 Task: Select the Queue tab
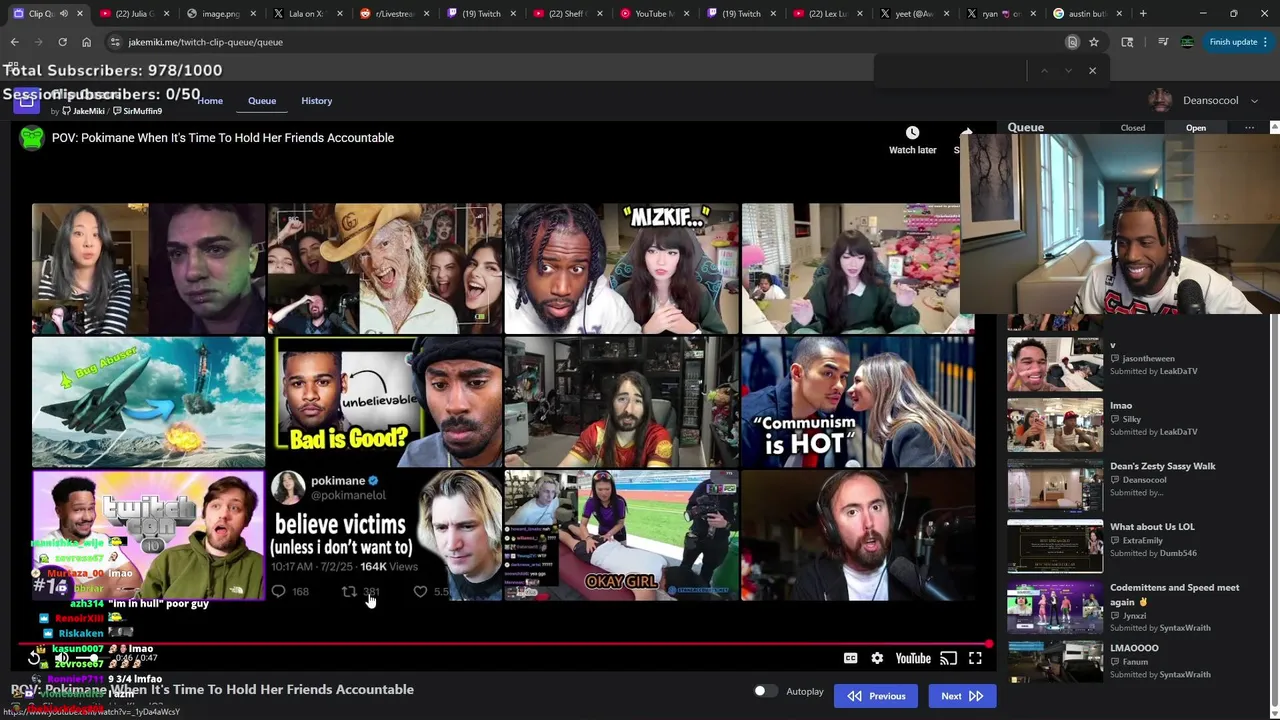pos(262,101)
